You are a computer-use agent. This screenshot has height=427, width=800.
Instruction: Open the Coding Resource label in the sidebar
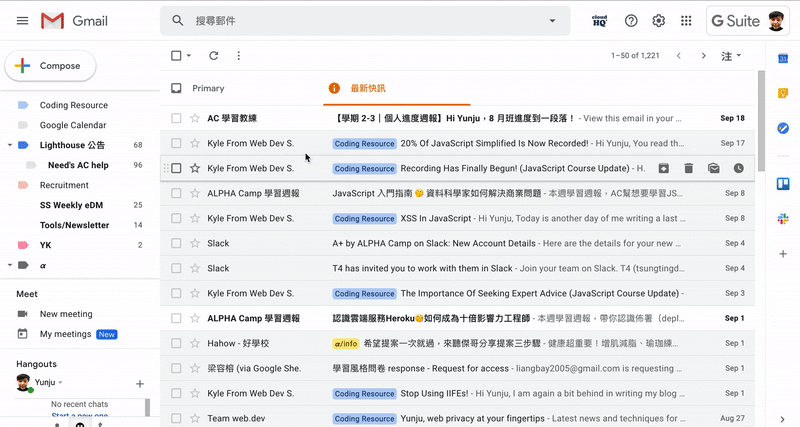(x=73, y=105)
